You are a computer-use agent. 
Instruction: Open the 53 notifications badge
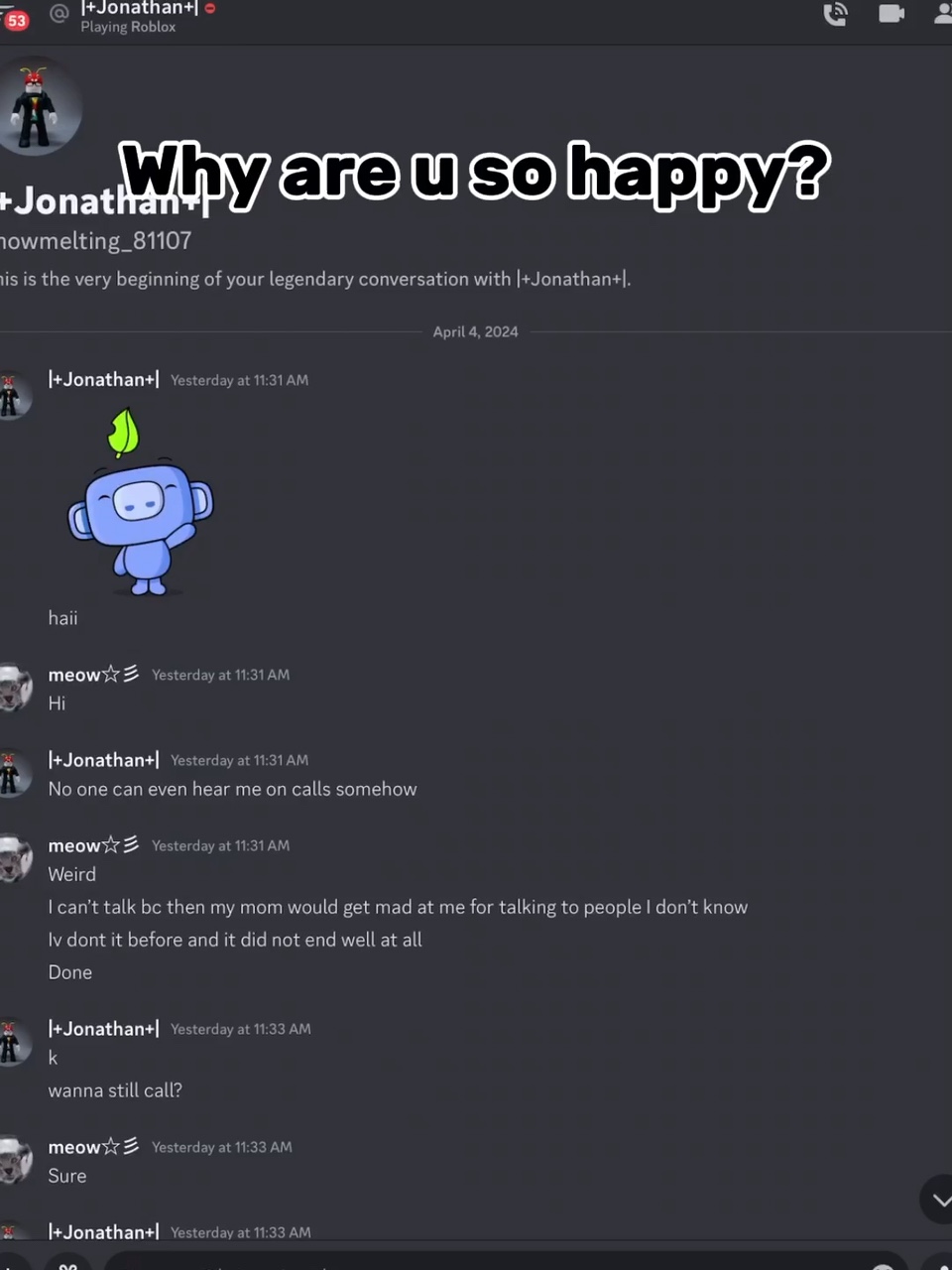pos(16,20)
